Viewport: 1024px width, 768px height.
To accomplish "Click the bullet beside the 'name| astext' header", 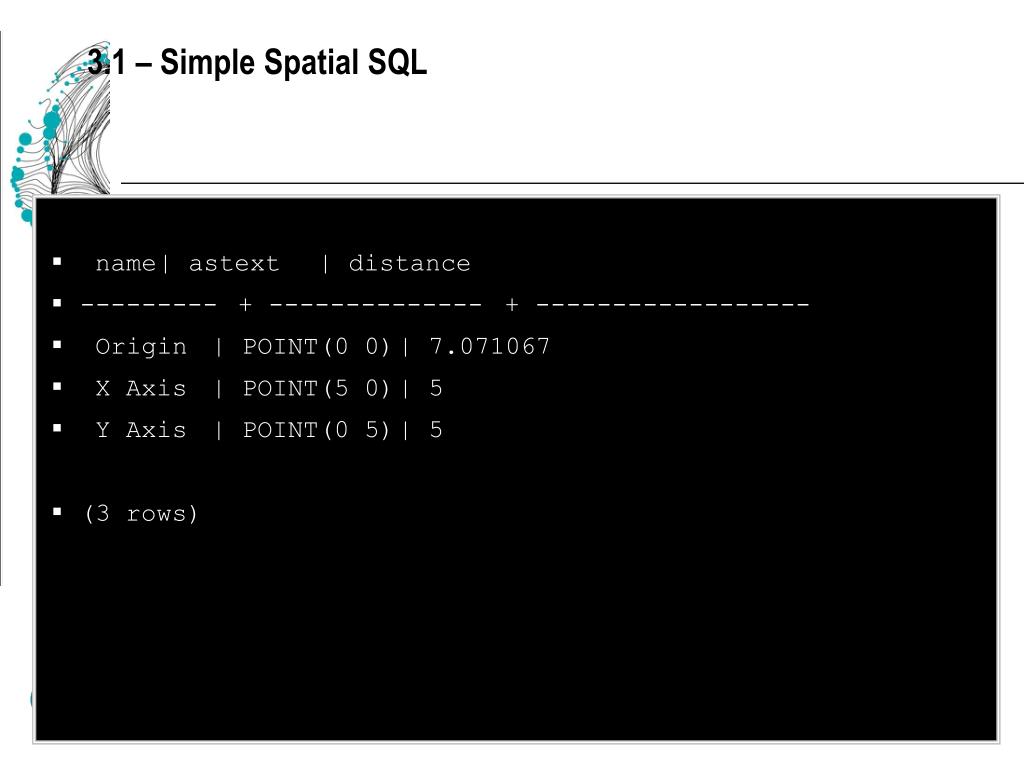I will 57,262.
